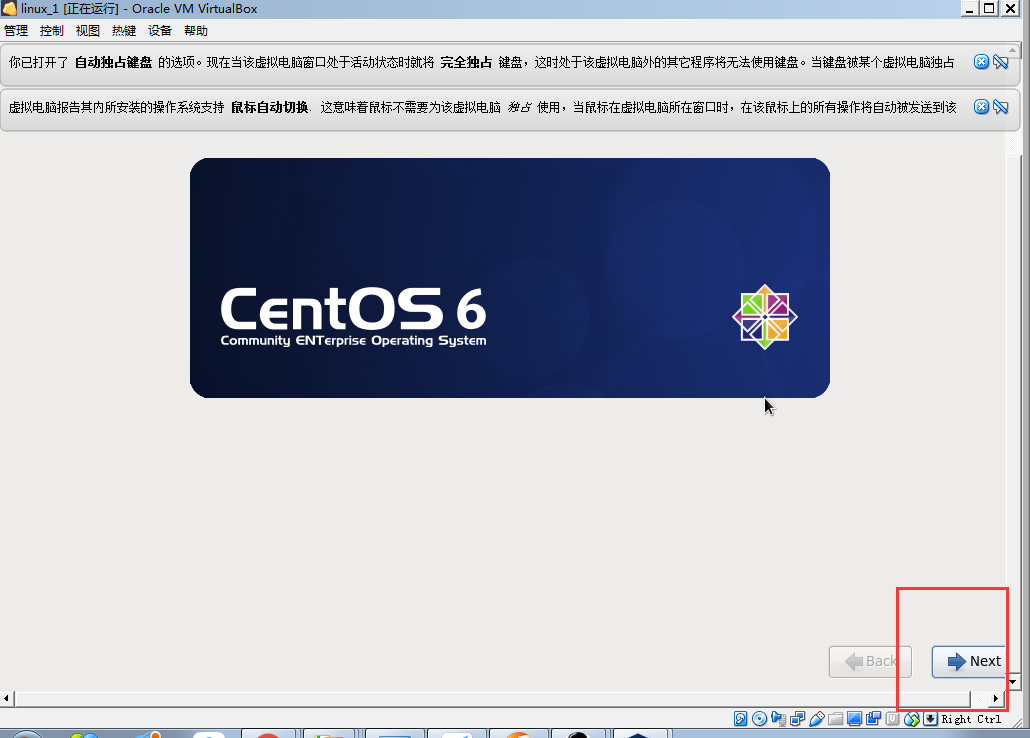Suppress future 自动独占键盘 keyboard capture messages
Screen dimensions: 1030x738
[1000, 62]
